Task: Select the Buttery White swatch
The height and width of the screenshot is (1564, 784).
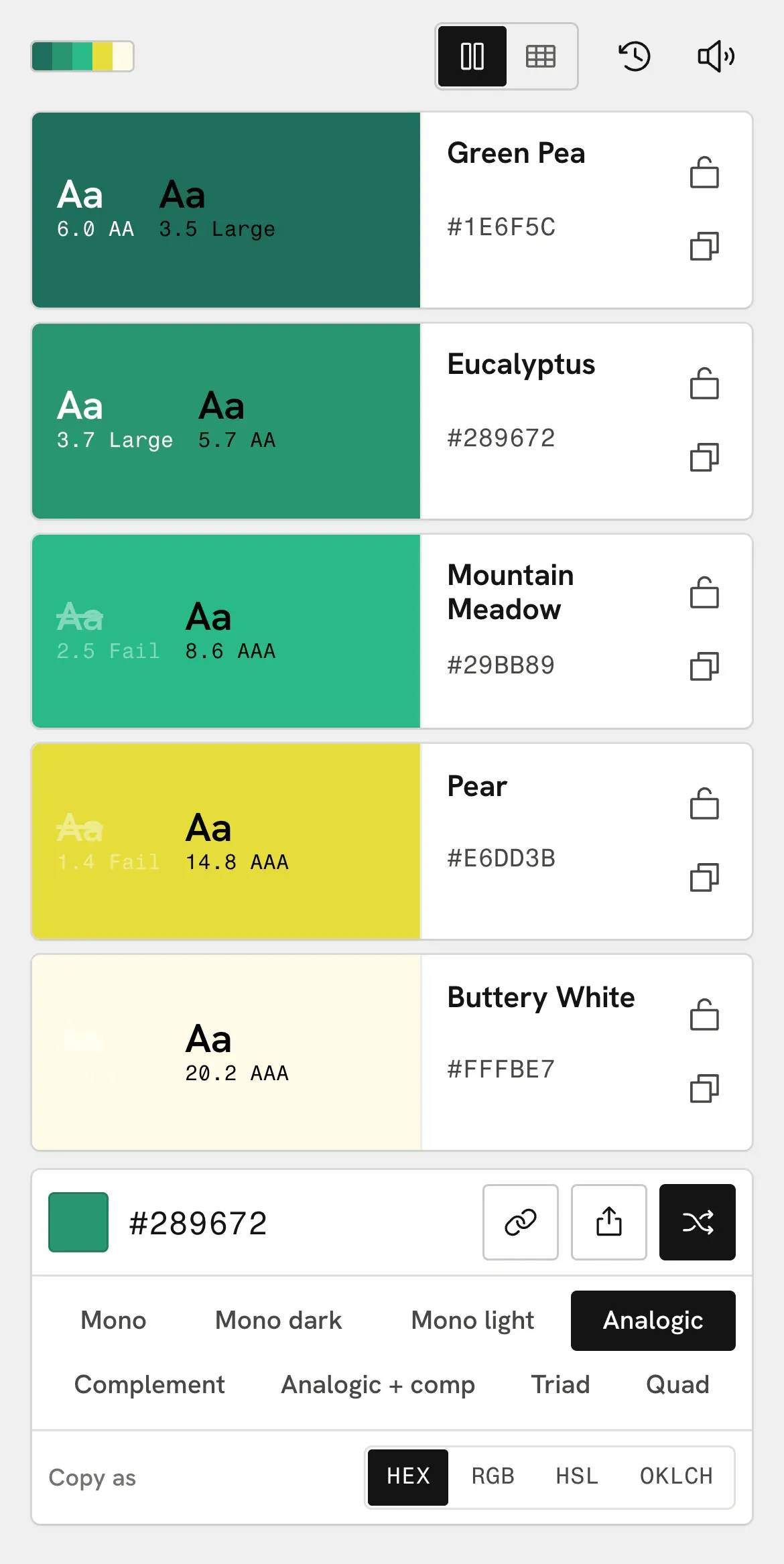Action: coord(226,1053)
